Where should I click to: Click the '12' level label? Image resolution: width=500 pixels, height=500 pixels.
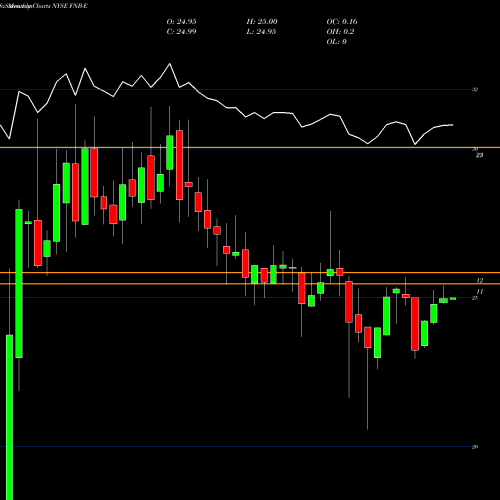pos(480,281)
